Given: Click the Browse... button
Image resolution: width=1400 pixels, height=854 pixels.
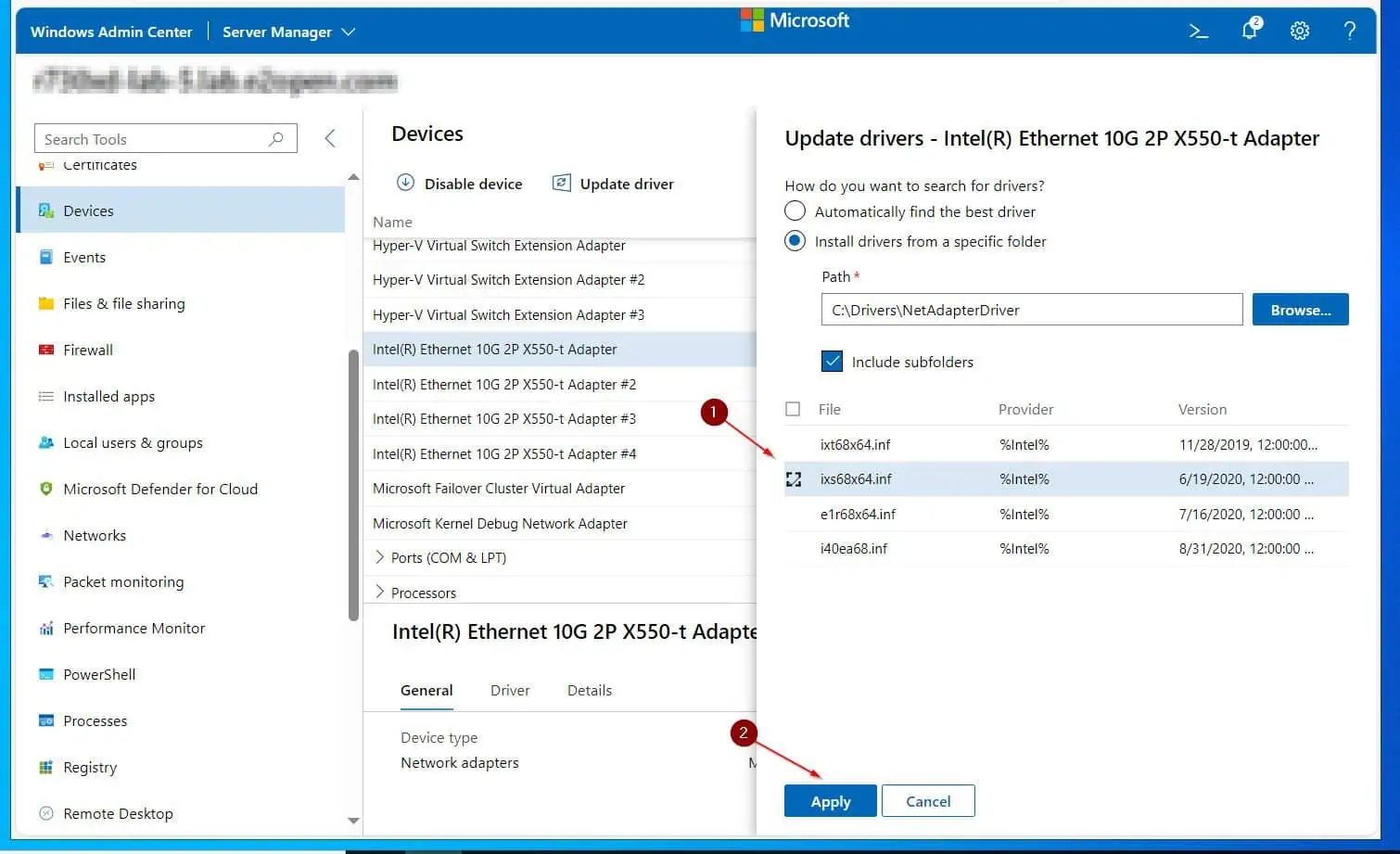Looking at the screenshot, I should tap(1300, 310).
